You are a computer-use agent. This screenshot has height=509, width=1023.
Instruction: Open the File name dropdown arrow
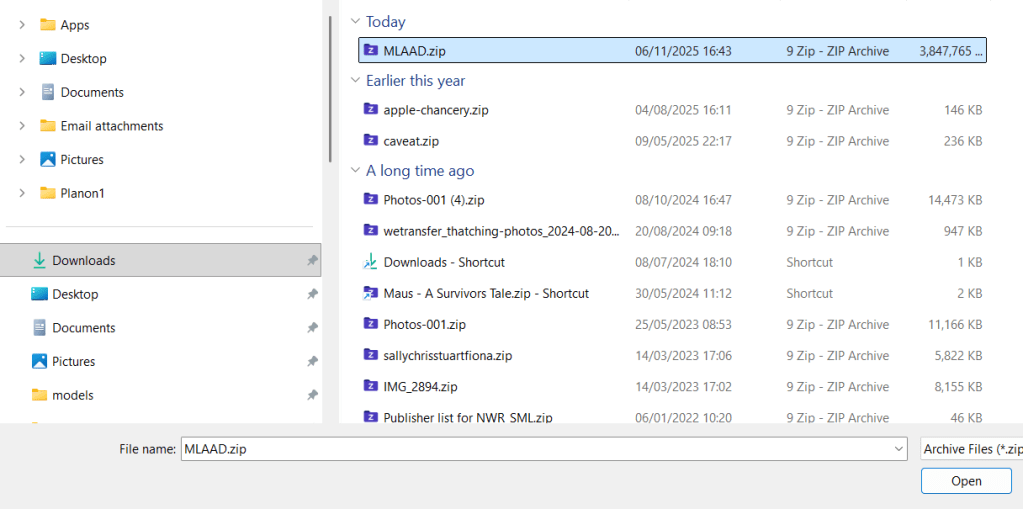click(x=899, y=450)
